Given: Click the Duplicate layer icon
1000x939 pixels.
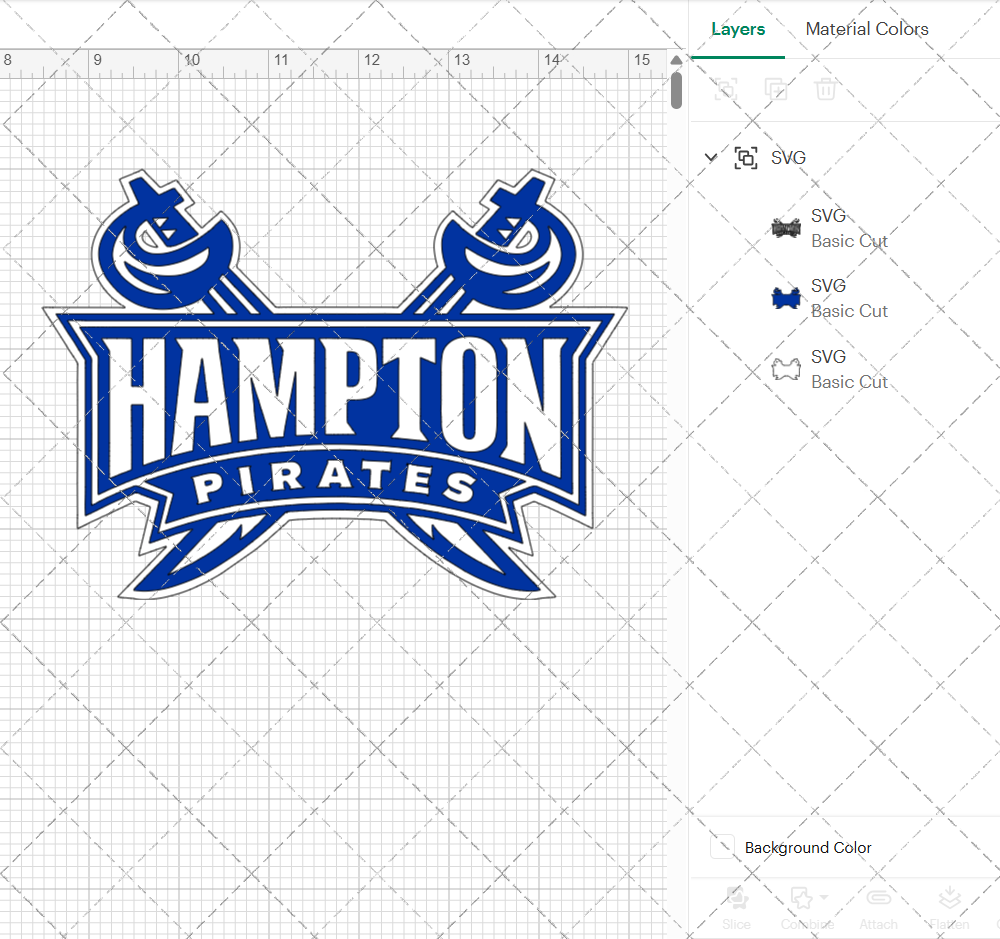Looking at the screenshot, I should tap(776, 89).
